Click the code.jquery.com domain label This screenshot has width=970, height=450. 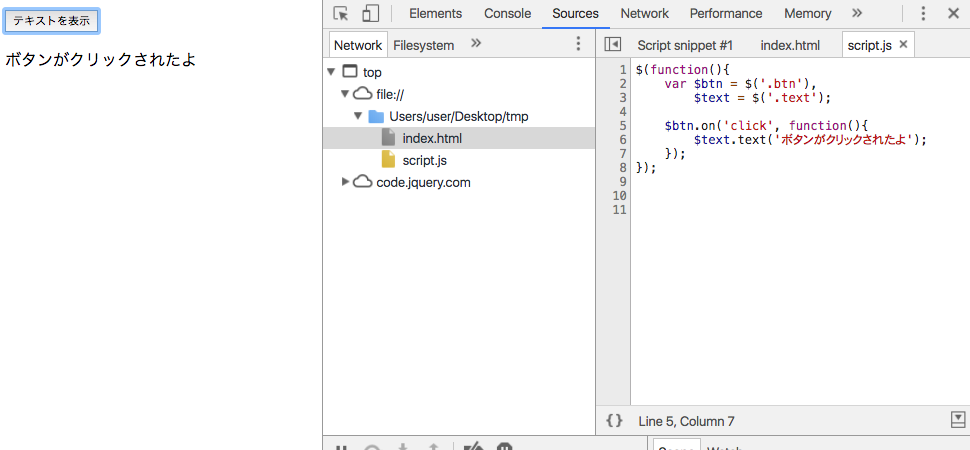coord(423,183)
